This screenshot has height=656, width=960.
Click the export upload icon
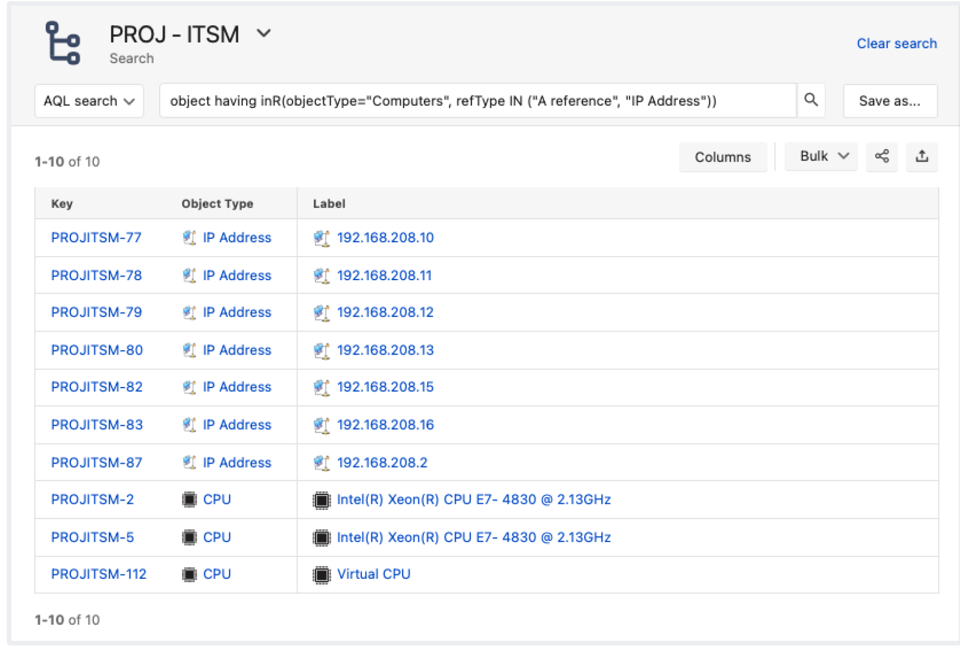(x=921, y=156)
